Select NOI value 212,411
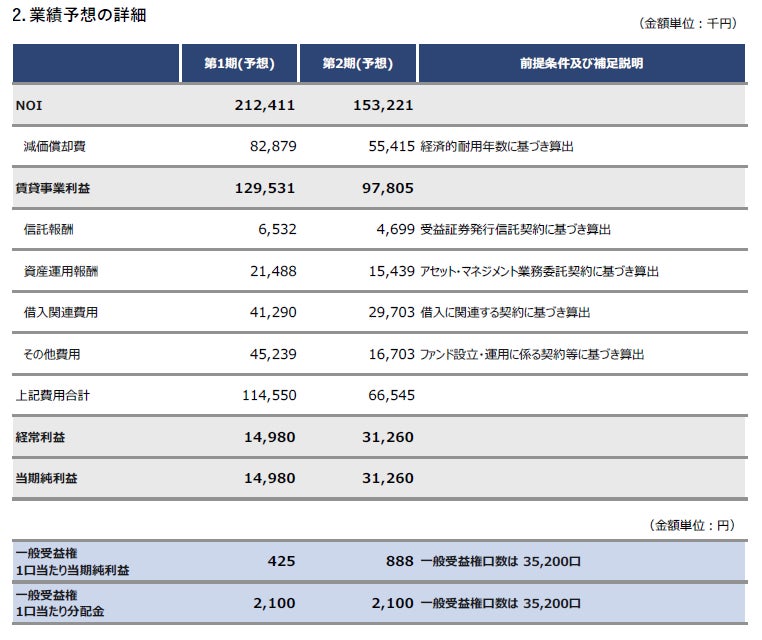The height and width of the screenshot is (640, 762). pyautogui.click(x=265, y=105)
